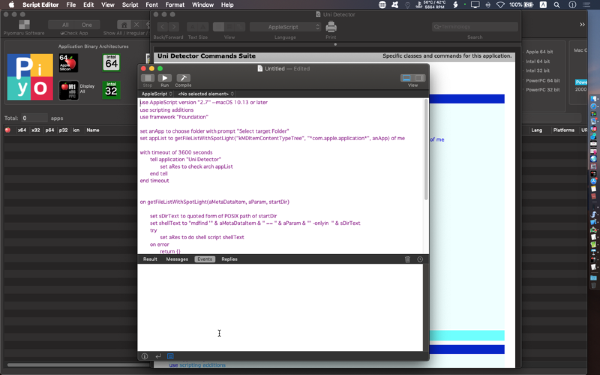Click the Piyomaru Software toolbar icon
The image size is (600, 375).
(x=24, y=25)
